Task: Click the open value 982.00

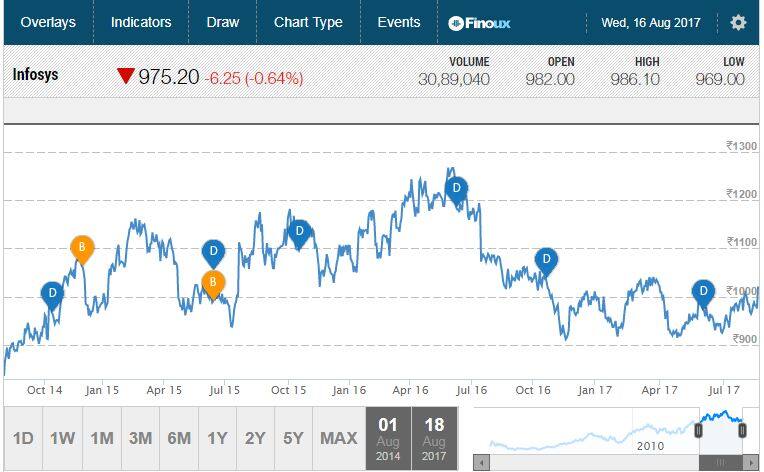Action: pos(550,79)
